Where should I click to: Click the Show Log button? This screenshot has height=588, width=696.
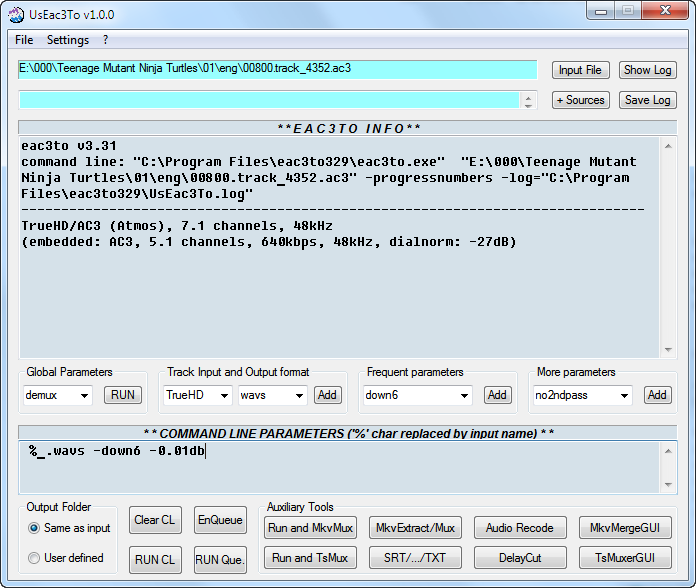pos(648,70)
